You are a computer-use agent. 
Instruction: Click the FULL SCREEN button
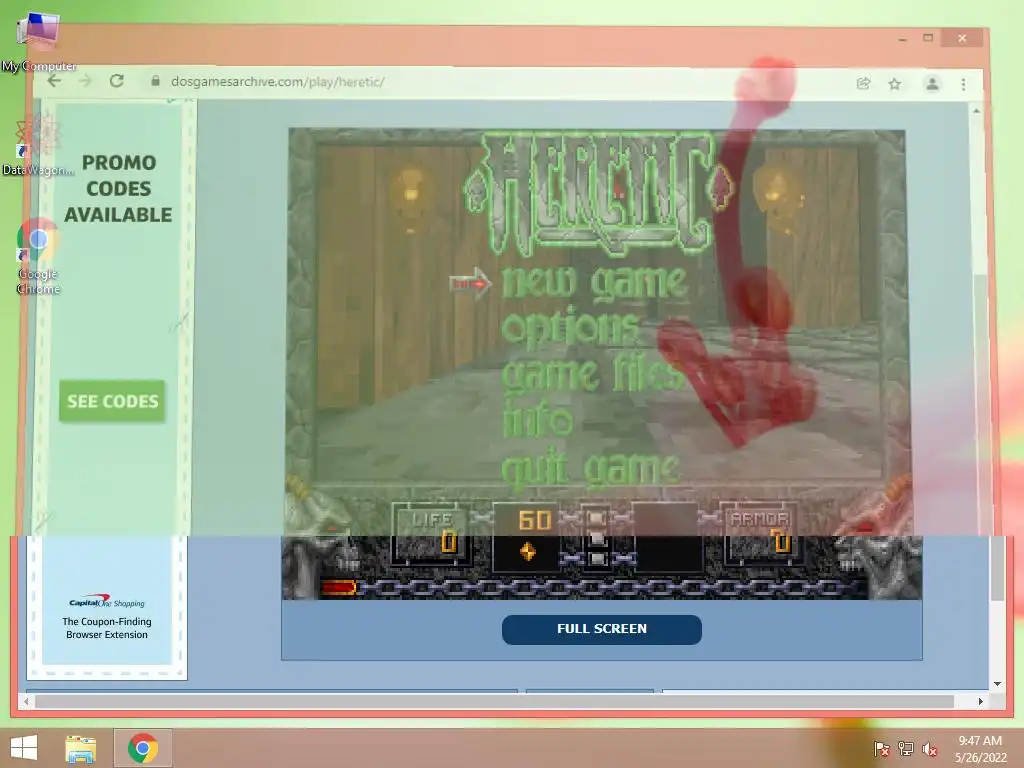point(601,629)
